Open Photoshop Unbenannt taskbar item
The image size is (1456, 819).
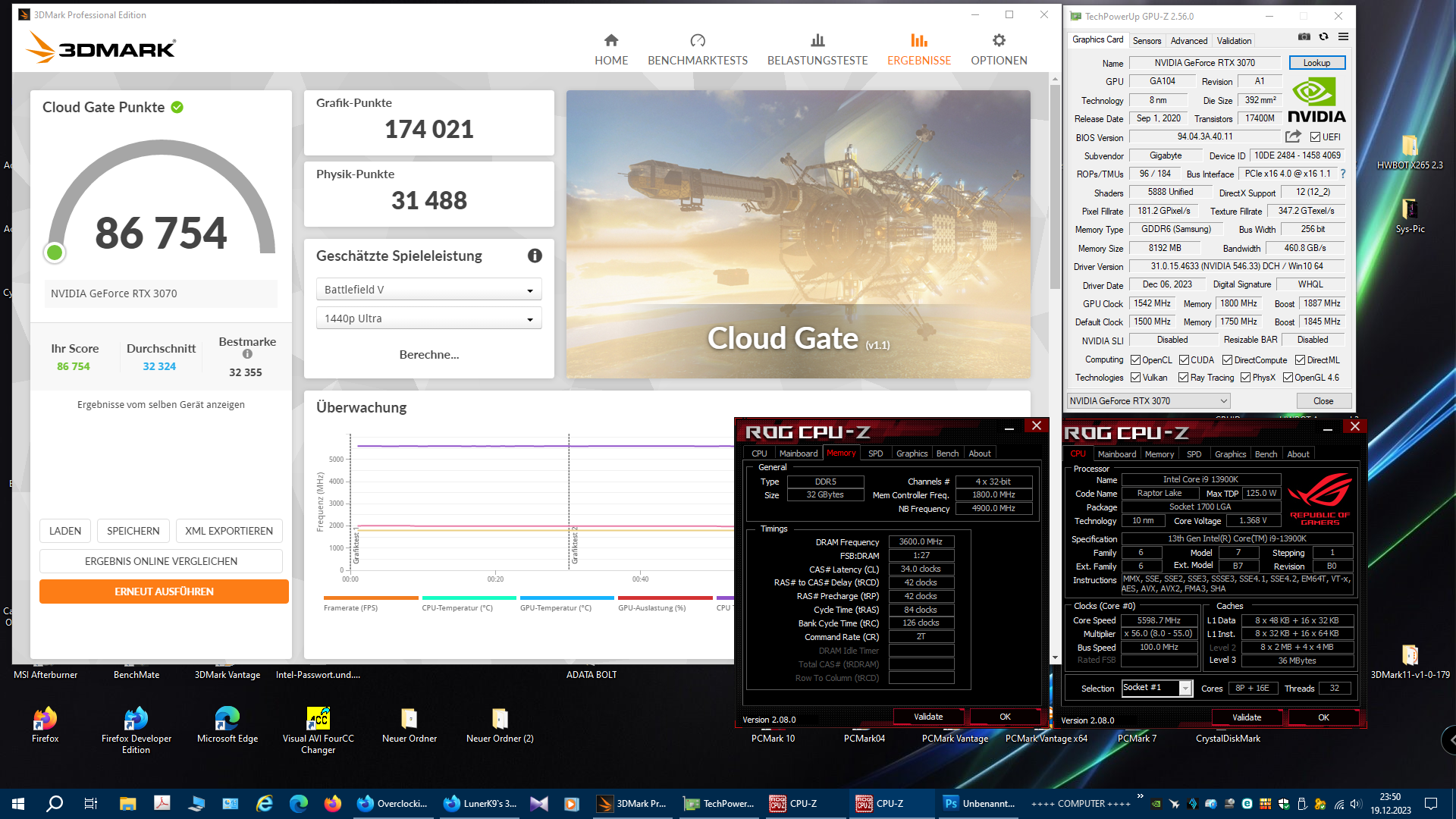(x=978, y=804)
